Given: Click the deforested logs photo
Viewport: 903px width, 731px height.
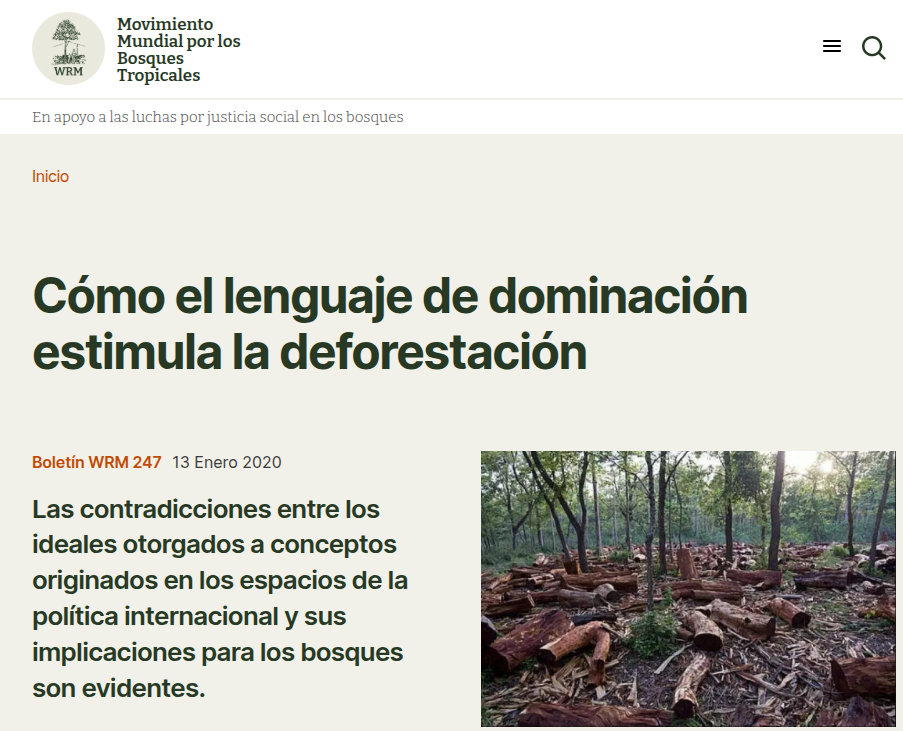Looking at the screenshot, I should coord(688,589).
